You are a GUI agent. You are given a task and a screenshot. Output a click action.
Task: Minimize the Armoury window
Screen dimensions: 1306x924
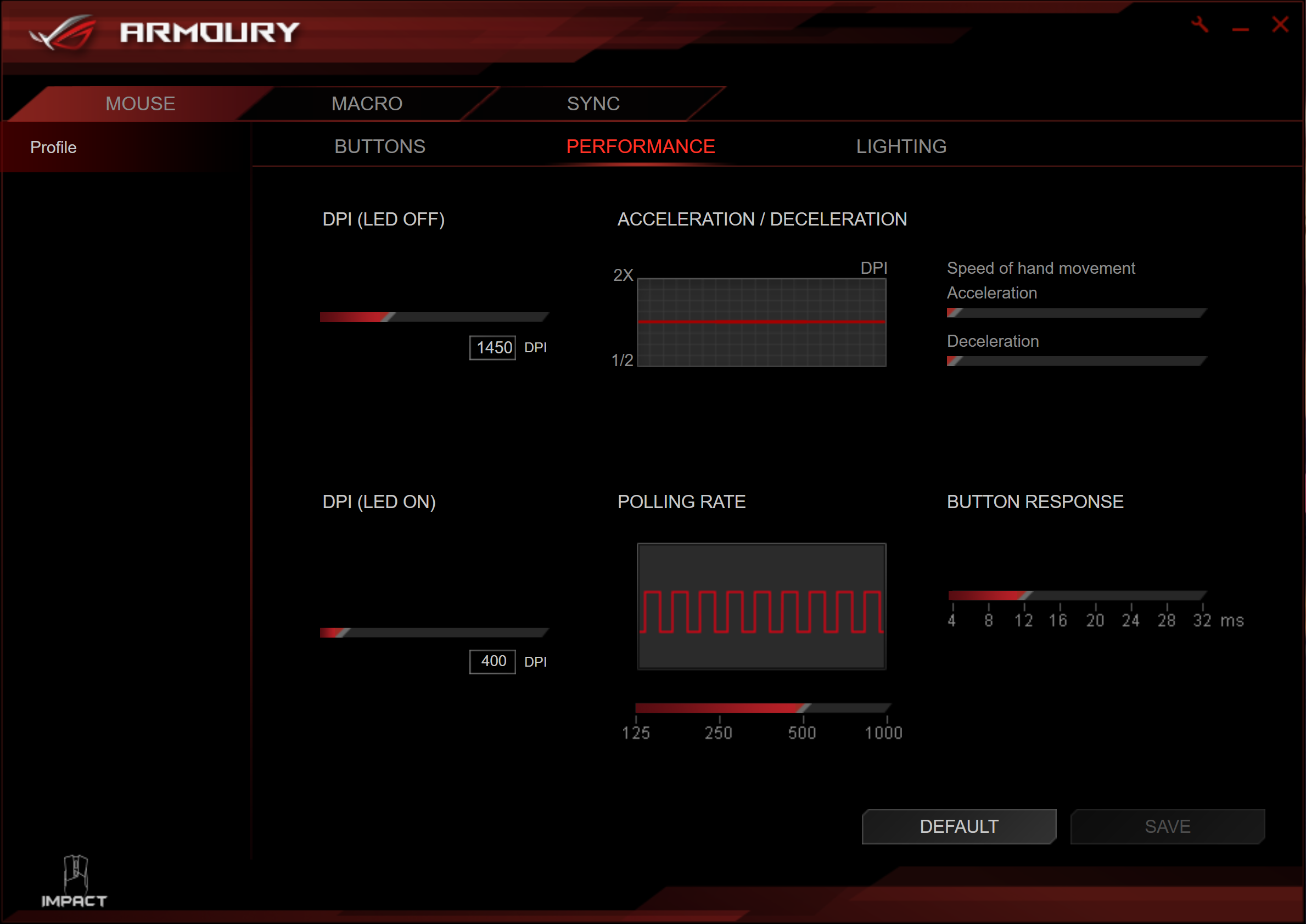click(x=1240, y=29)
